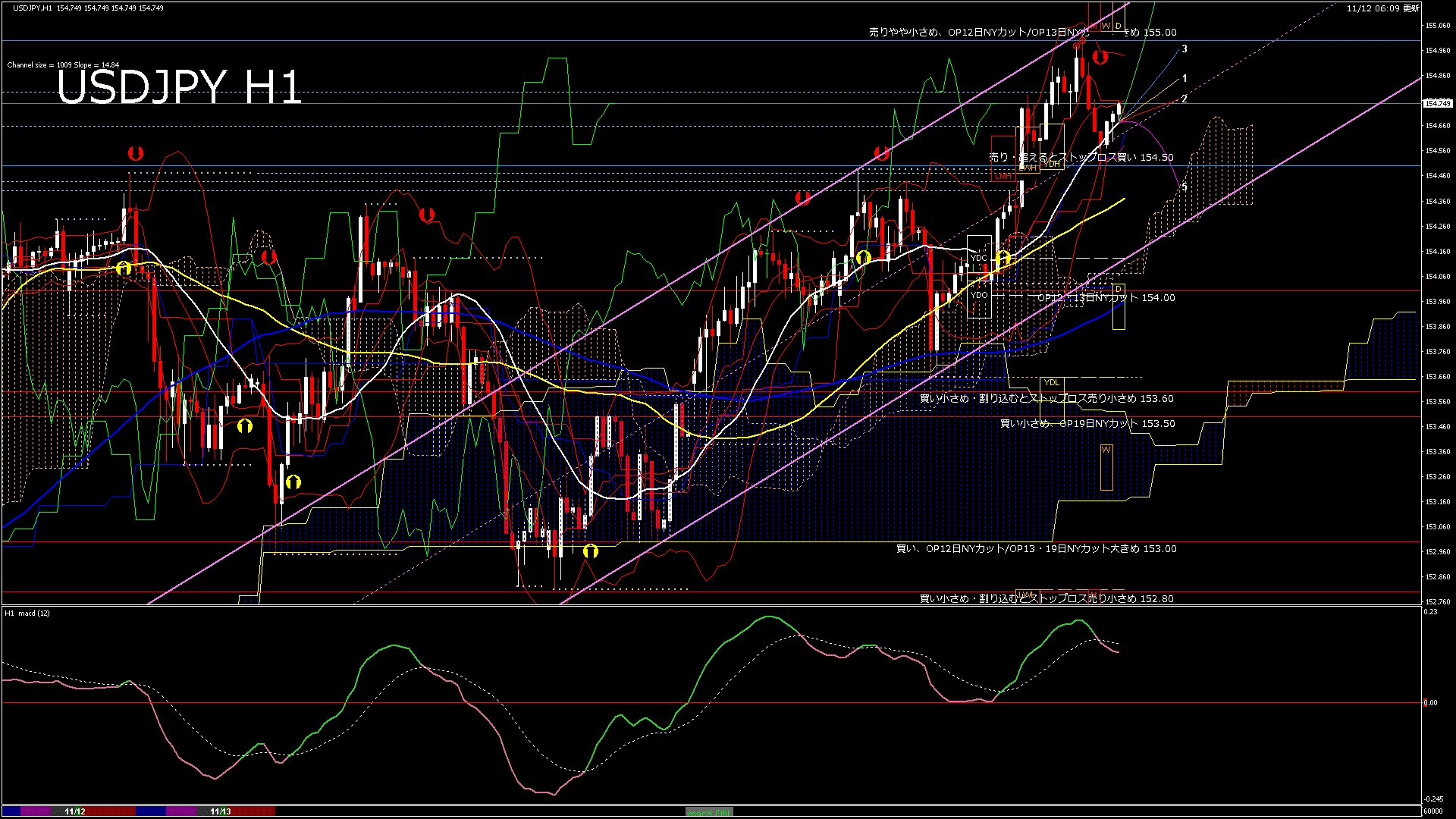
Task: Click the 154.50 stop-loss buy annotation
Action: coord(1081,158)
